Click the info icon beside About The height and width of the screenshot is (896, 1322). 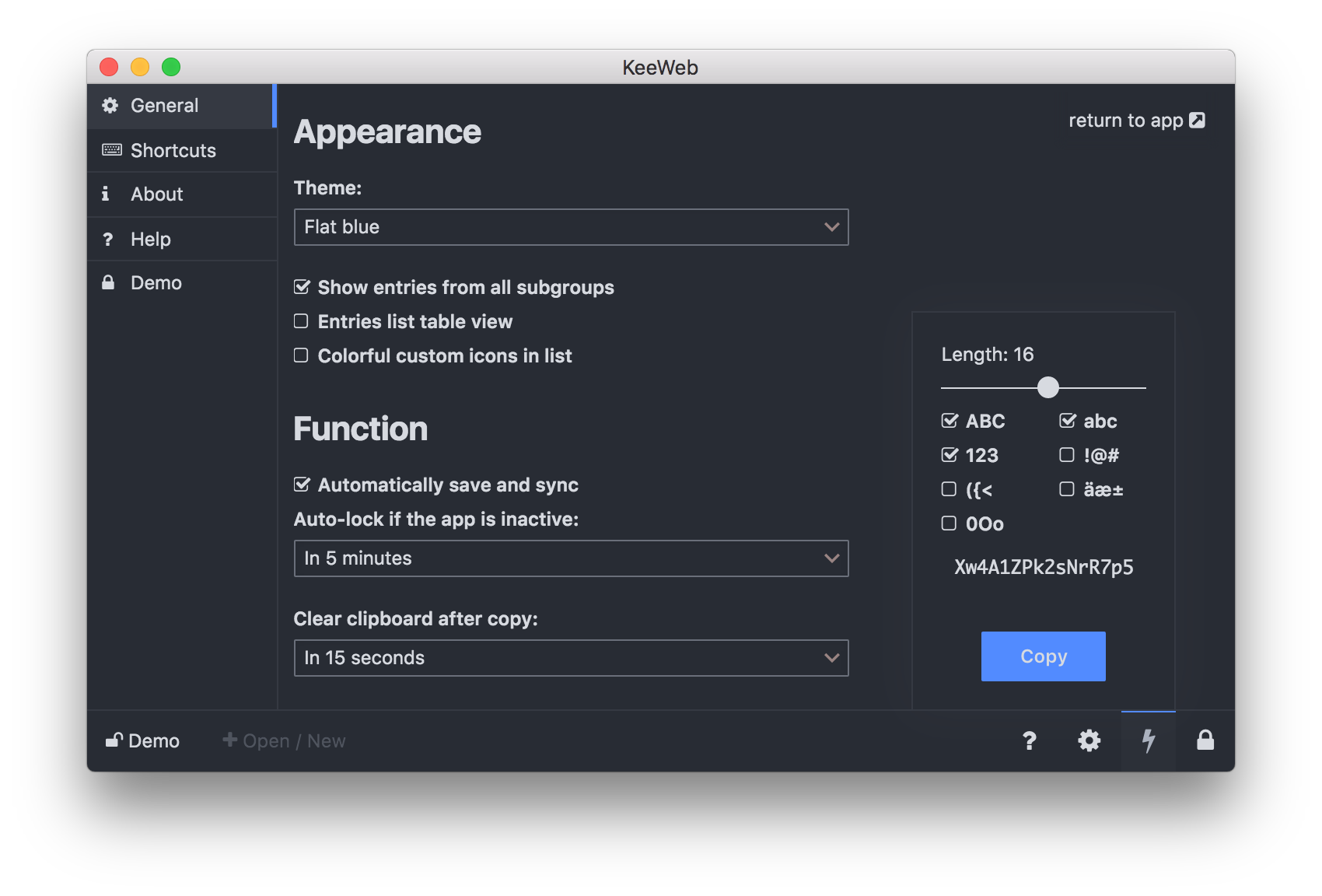106,194
